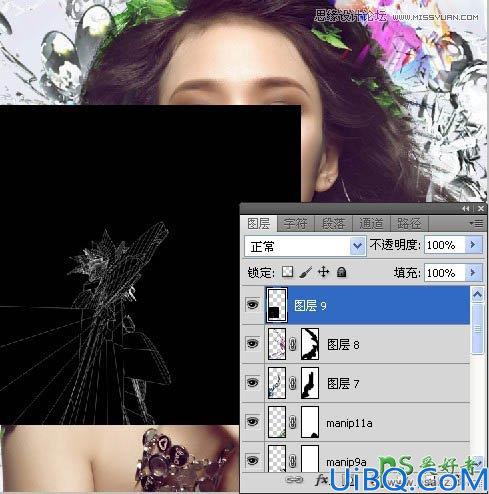Click chain link icon on manip11a layer
This screenshot has height=494, width=489.
pos(293,422)
